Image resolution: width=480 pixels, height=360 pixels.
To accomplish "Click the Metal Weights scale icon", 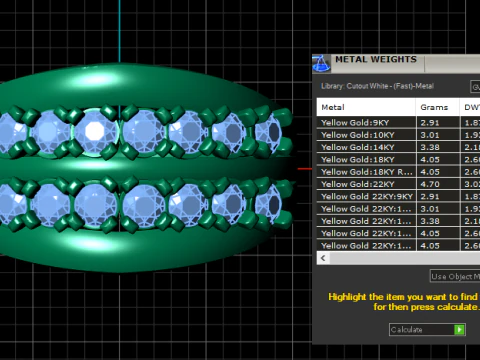I will 321,63.
